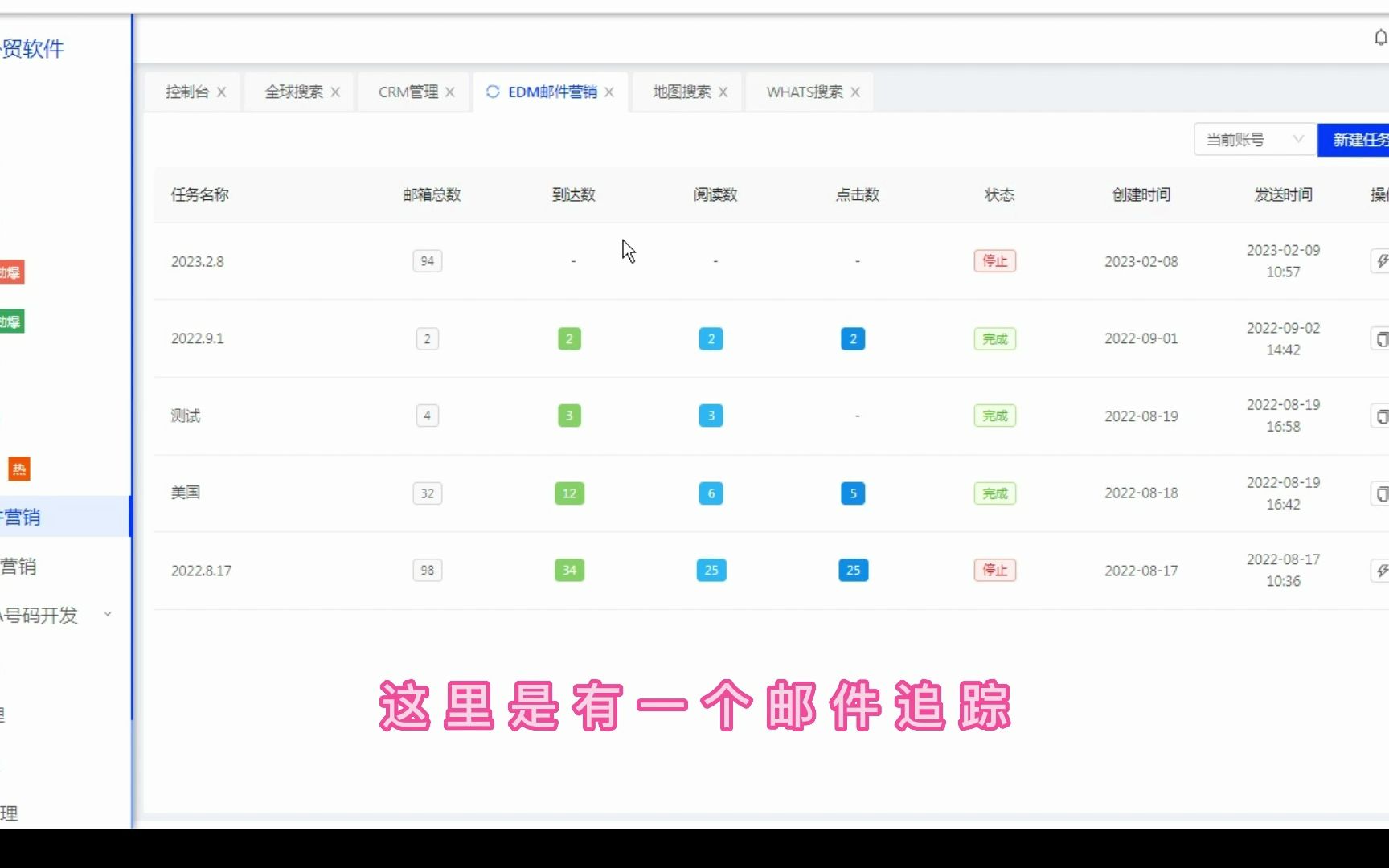Image resolution: width=1389 pixels, height=868 pixels.
Task: Click the action icon for task 2022.8.17
Action: [x=1380, y=571]
